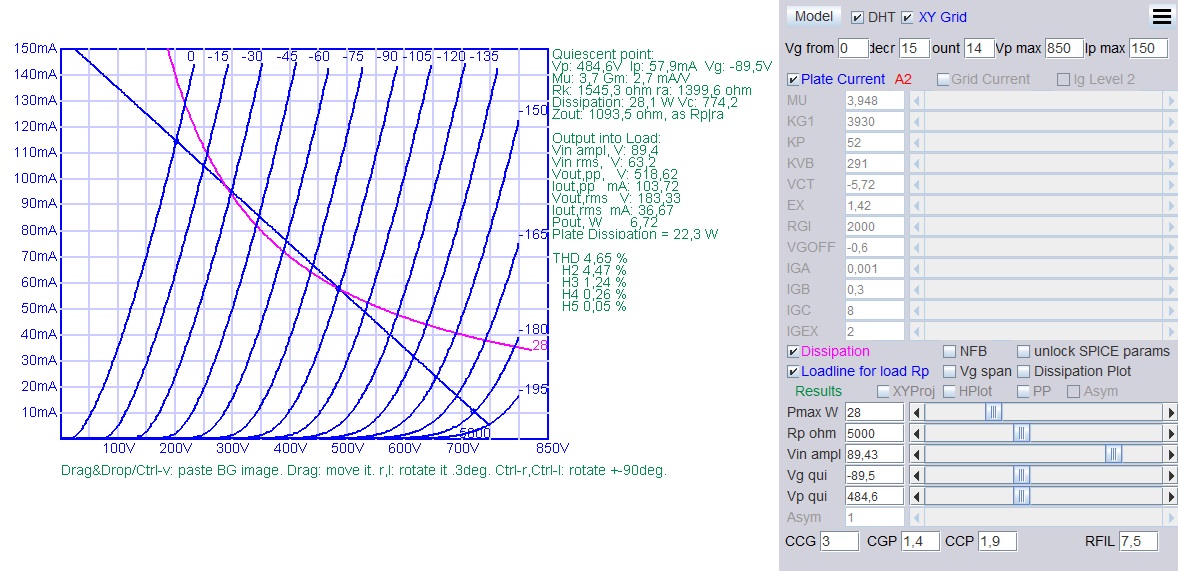Screen dimensions: 1178x571
Task: Select the RFIL value field
Action: [x=1138, y=541]
